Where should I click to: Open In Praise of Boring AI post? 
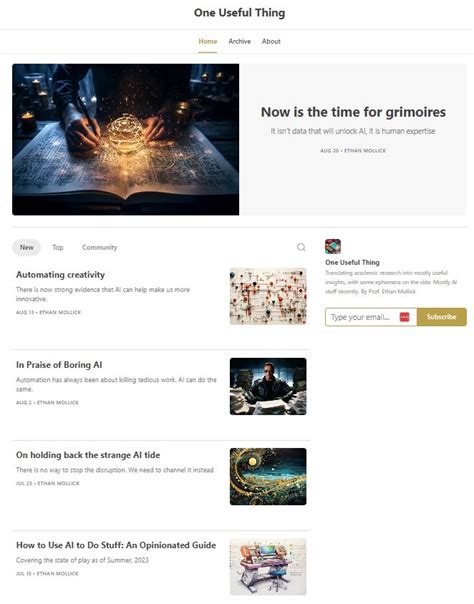pyautogui.click(x=59, y=365)
